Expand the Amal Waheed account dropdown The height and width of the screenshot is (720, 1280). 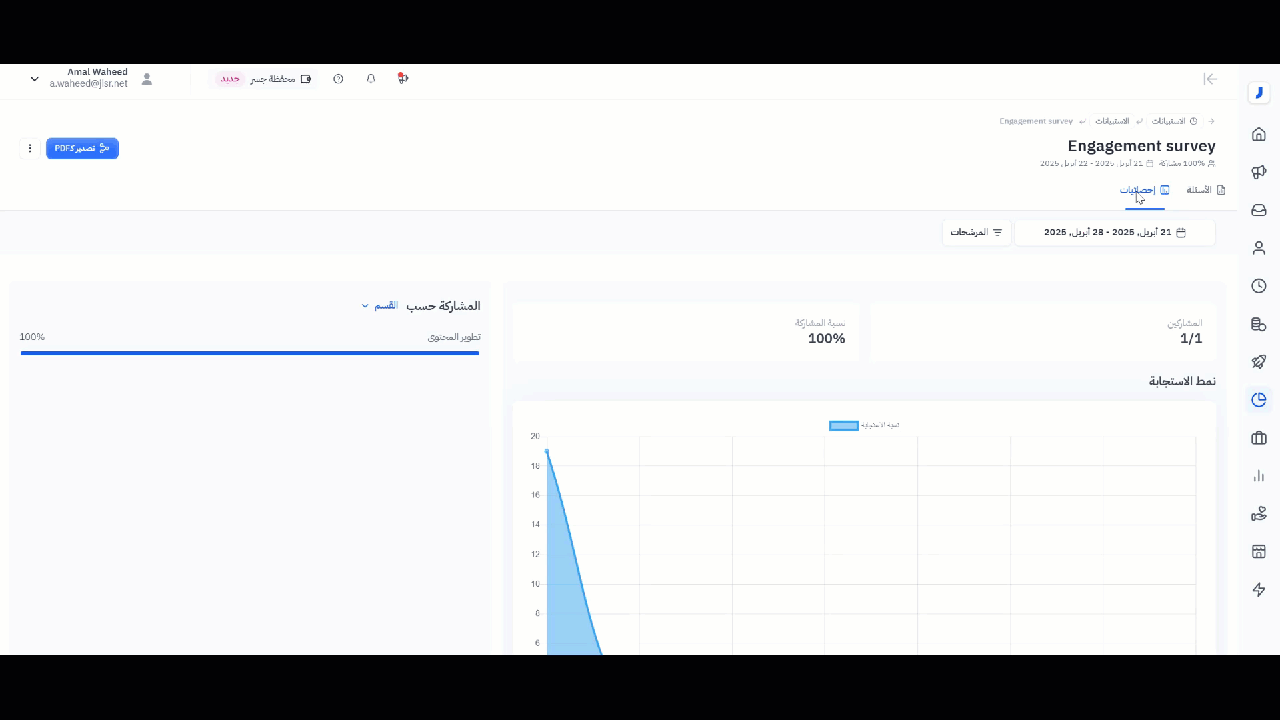(x=34, y=79)
